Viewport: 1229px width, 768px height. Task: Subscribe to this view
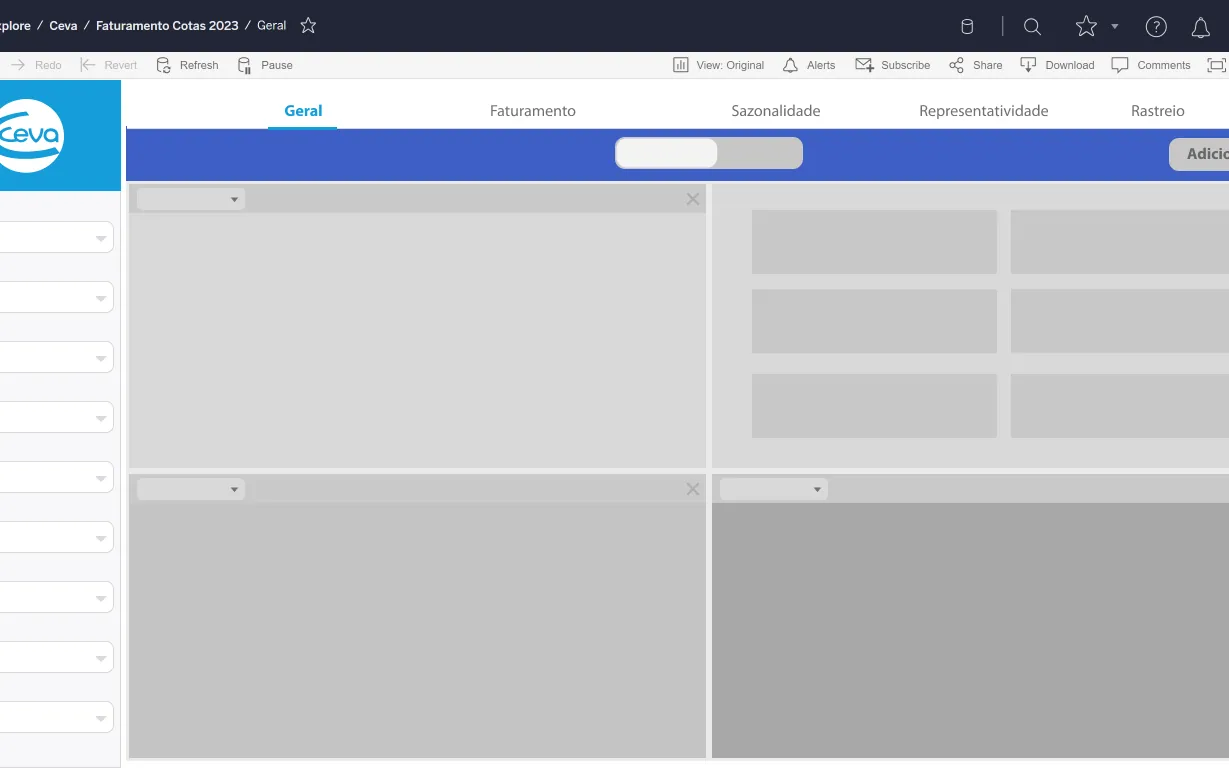[893, 65]
